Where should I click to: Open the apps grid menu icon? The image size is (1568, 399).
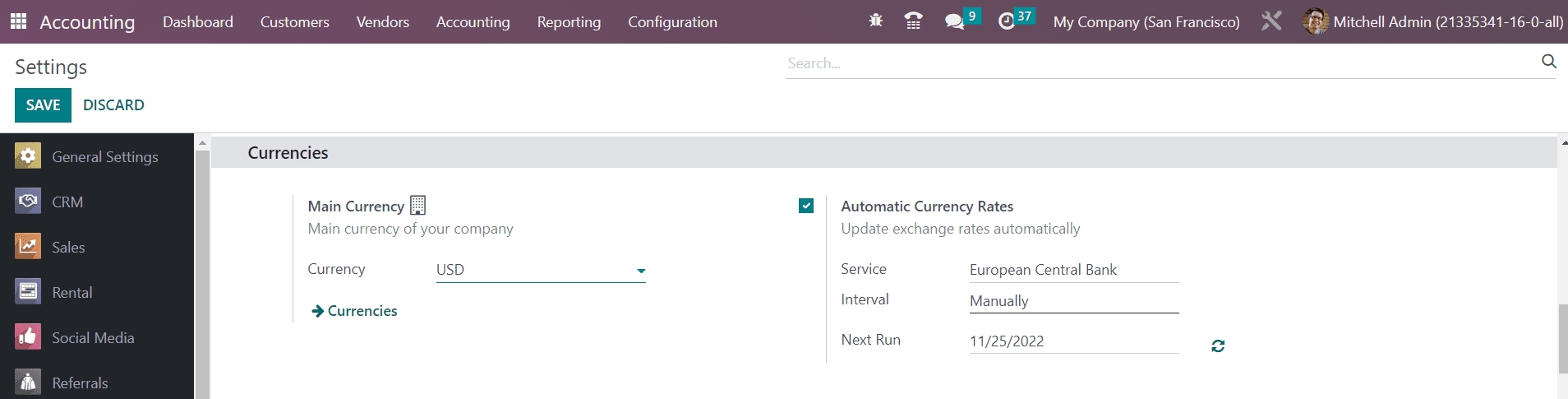(18, 21)
